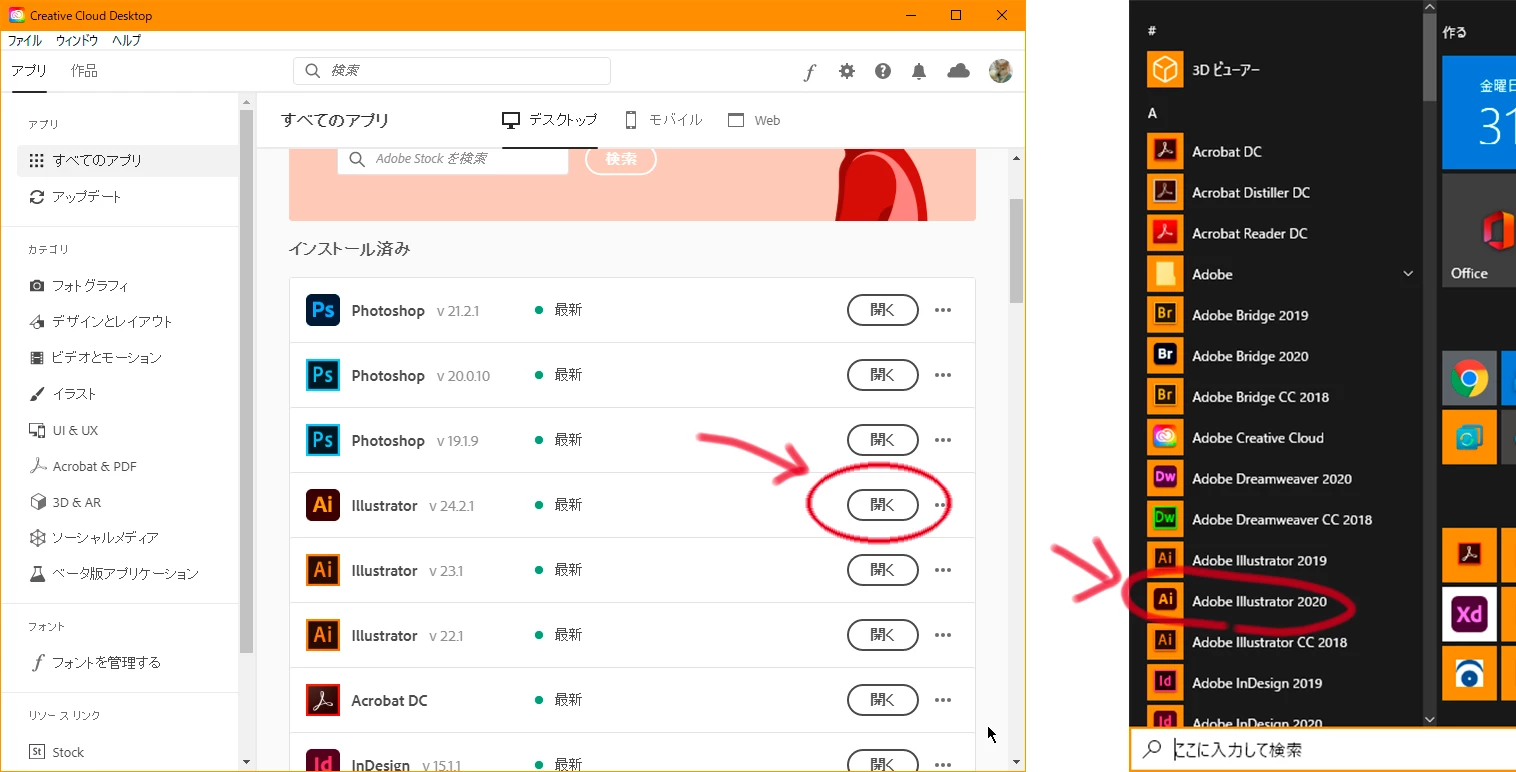Open the Office tile in Start
Viewport: 1516px width, 772px height.
point(1479,229)
